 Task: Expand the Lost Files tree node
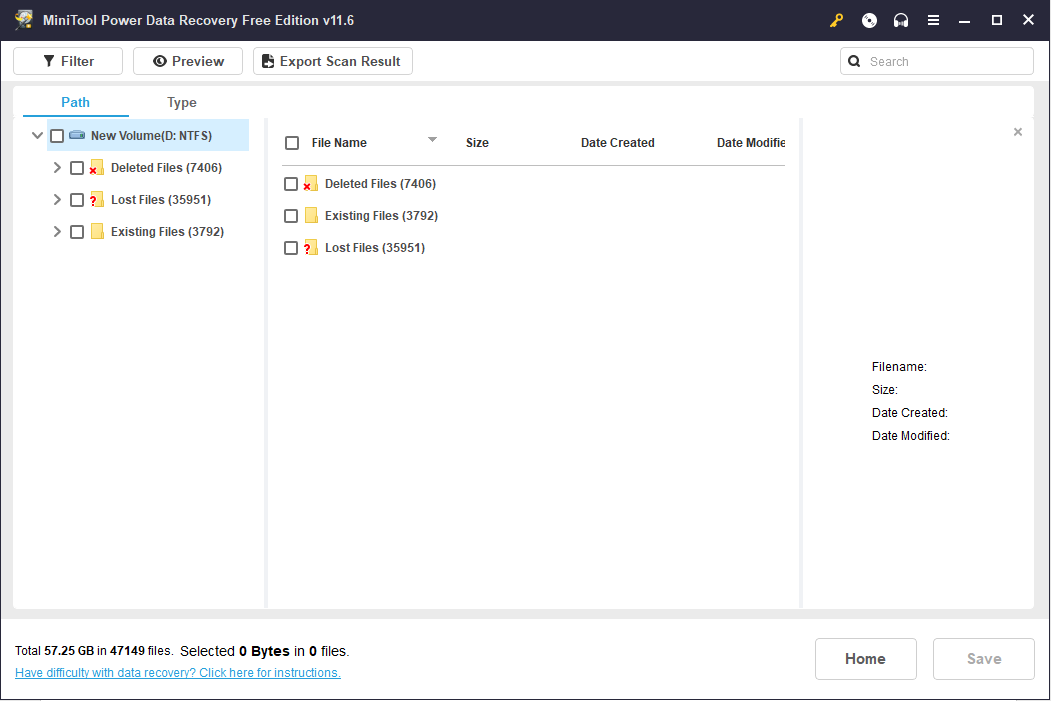click(x=57, y=199)
